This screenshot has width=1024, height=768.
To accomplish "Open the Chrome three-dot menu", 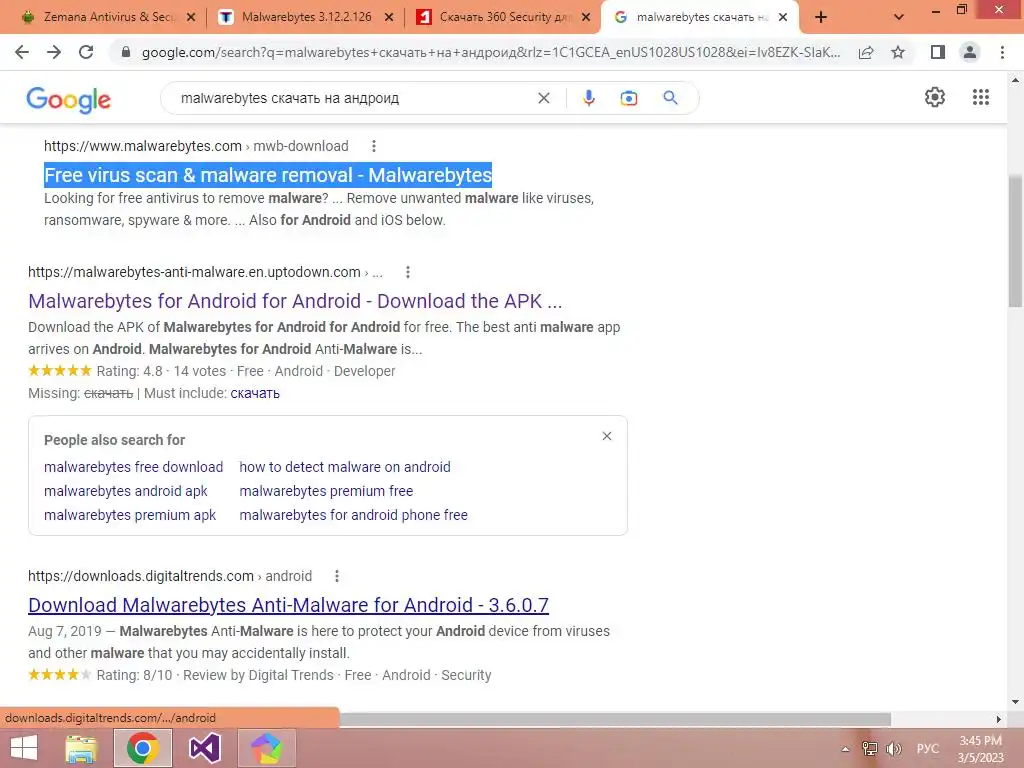I will [x=1002, y=52].
